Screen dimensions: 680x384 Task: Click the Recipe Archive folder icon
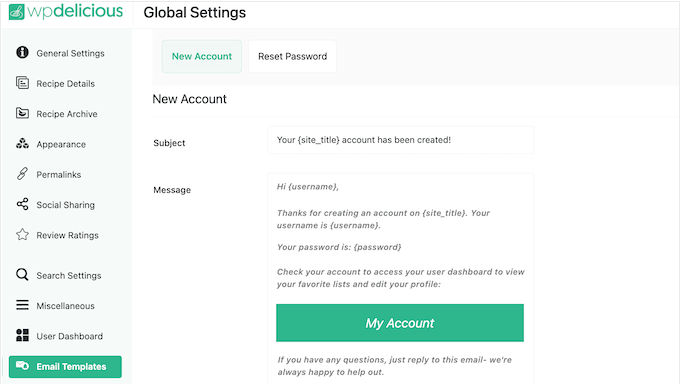[x=22, y=113]
